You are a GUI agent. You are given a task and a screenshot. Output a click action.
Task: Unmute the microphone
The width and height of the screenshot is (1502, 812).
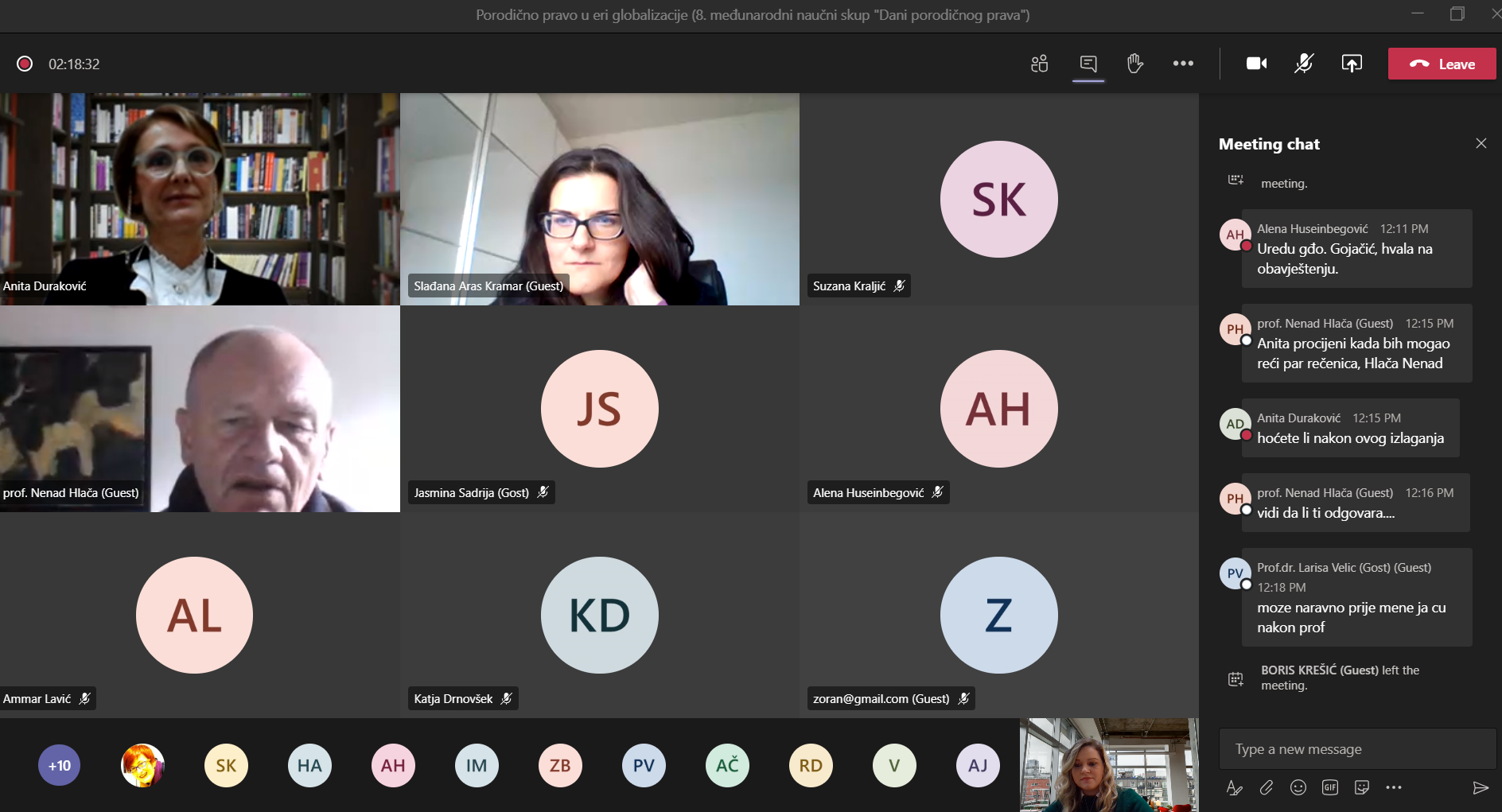click(1304, 64)
